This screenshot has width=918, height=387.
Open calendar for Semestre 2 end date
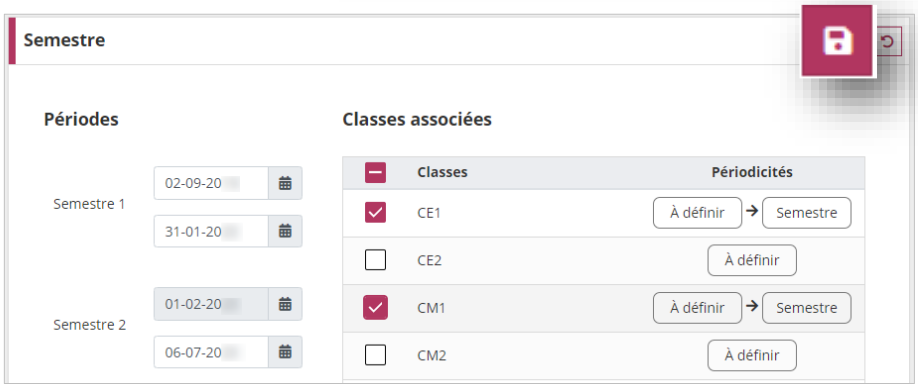click(x=285, y=352)
